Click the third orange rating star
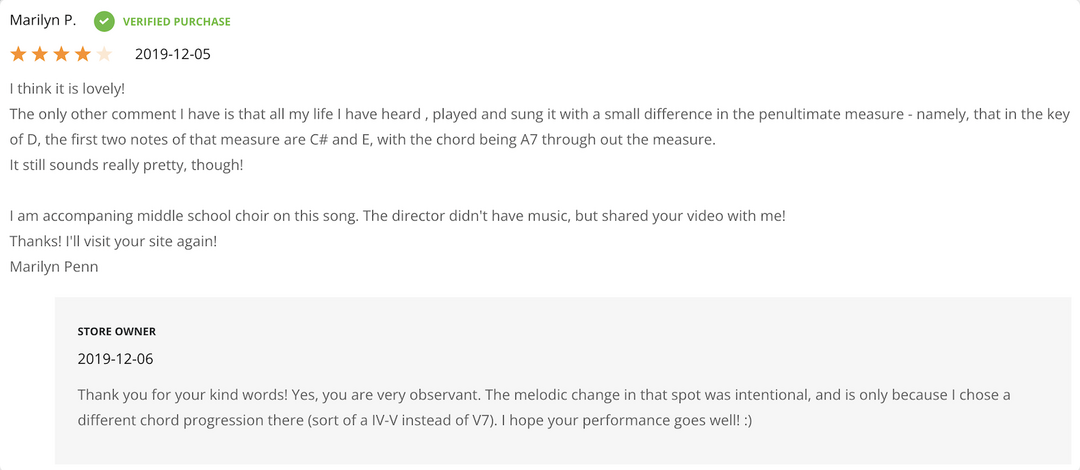 pos(61,54)
